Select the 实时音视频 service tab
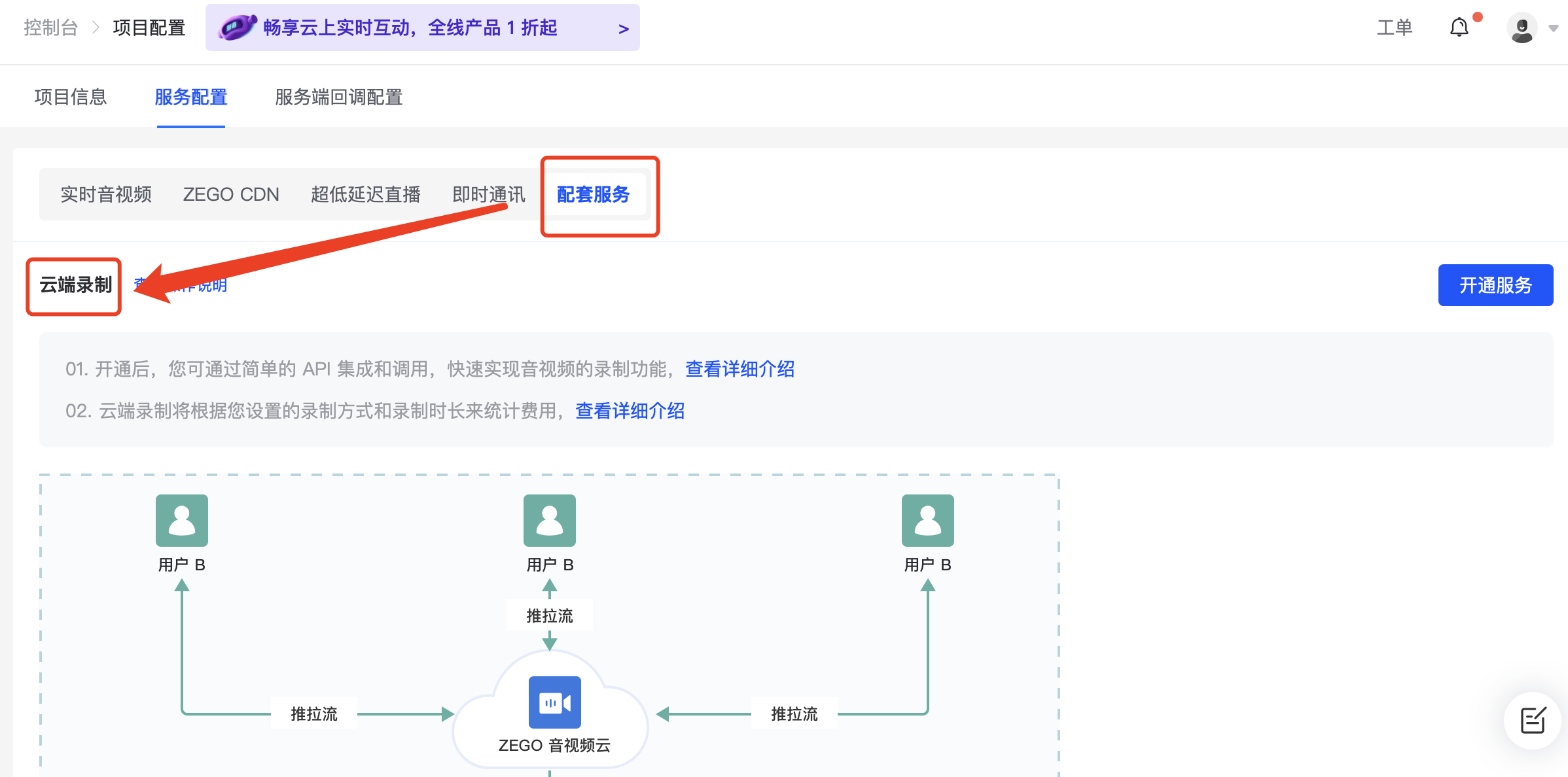Screen dimensions: 1568x777 point(106,194)
